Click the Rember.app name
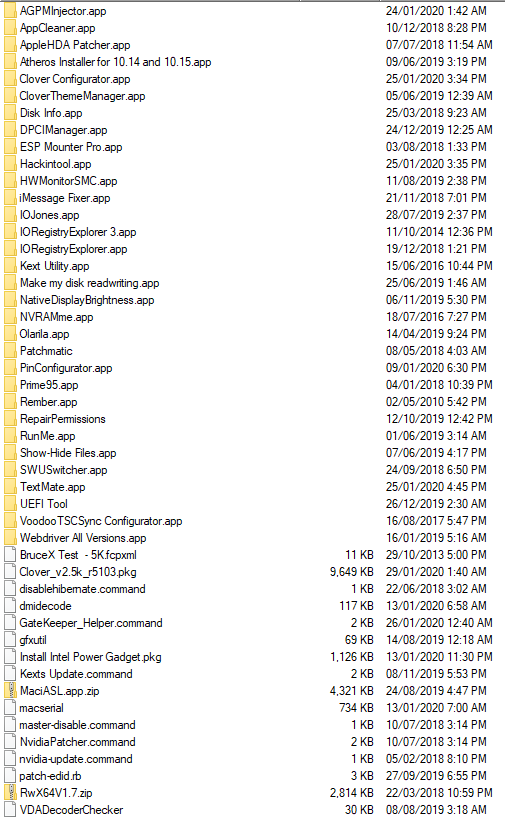 coord(48,402)
